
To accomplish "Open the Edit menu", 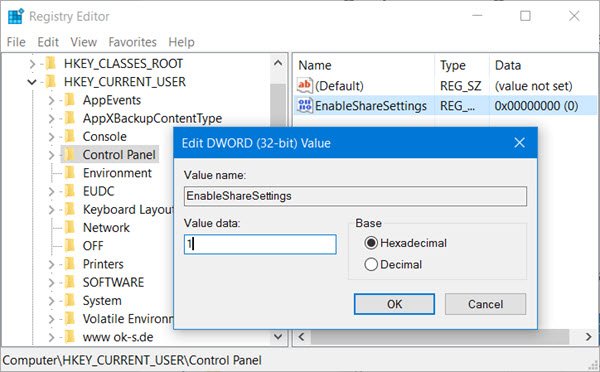I will tap(48, 42).
